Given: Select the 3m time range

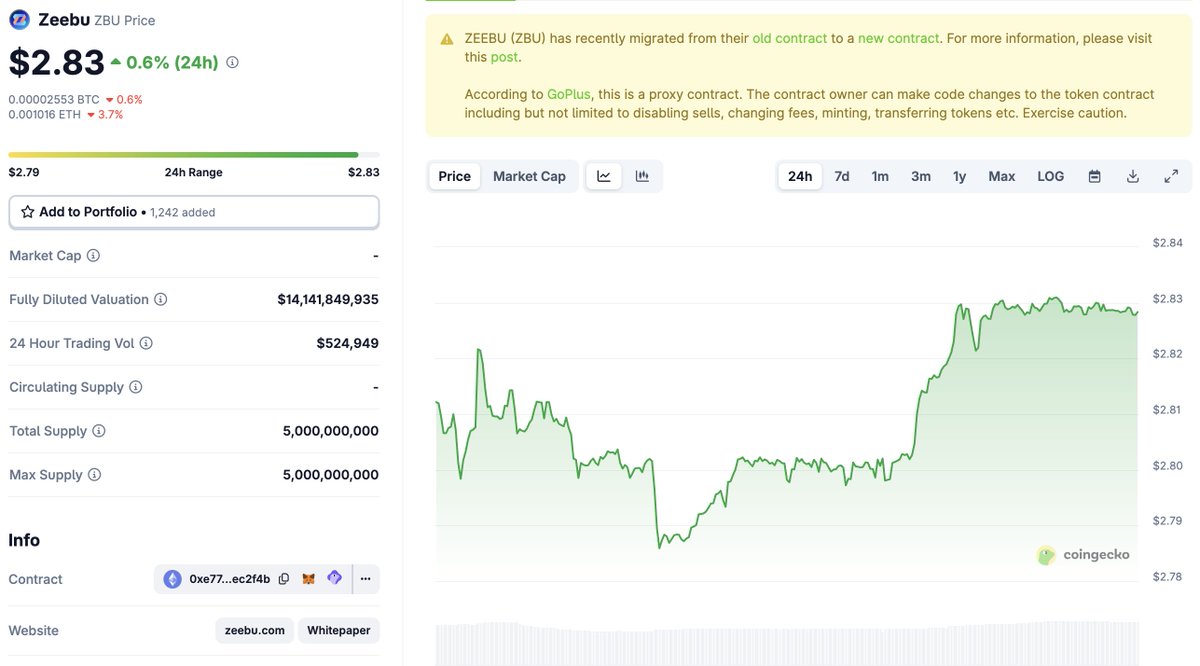Looking at the screenshot, I should [x=921, y=176].
